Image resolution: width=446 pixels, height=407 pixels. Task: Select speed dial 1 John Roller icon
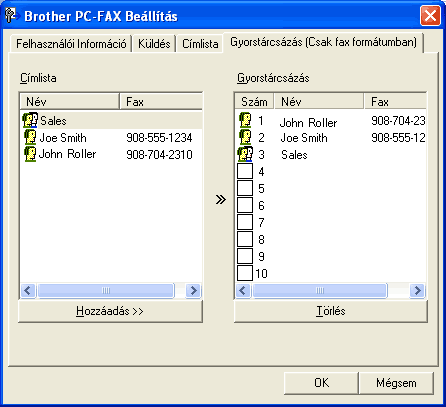pyautogui.click(x=245, y=120)
